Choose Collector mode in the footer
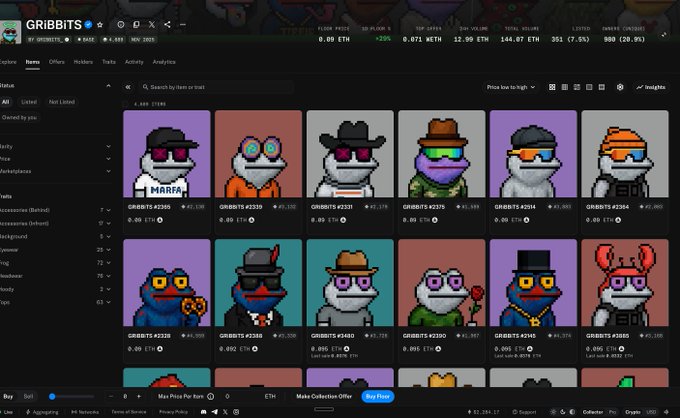 pos(593,412)
